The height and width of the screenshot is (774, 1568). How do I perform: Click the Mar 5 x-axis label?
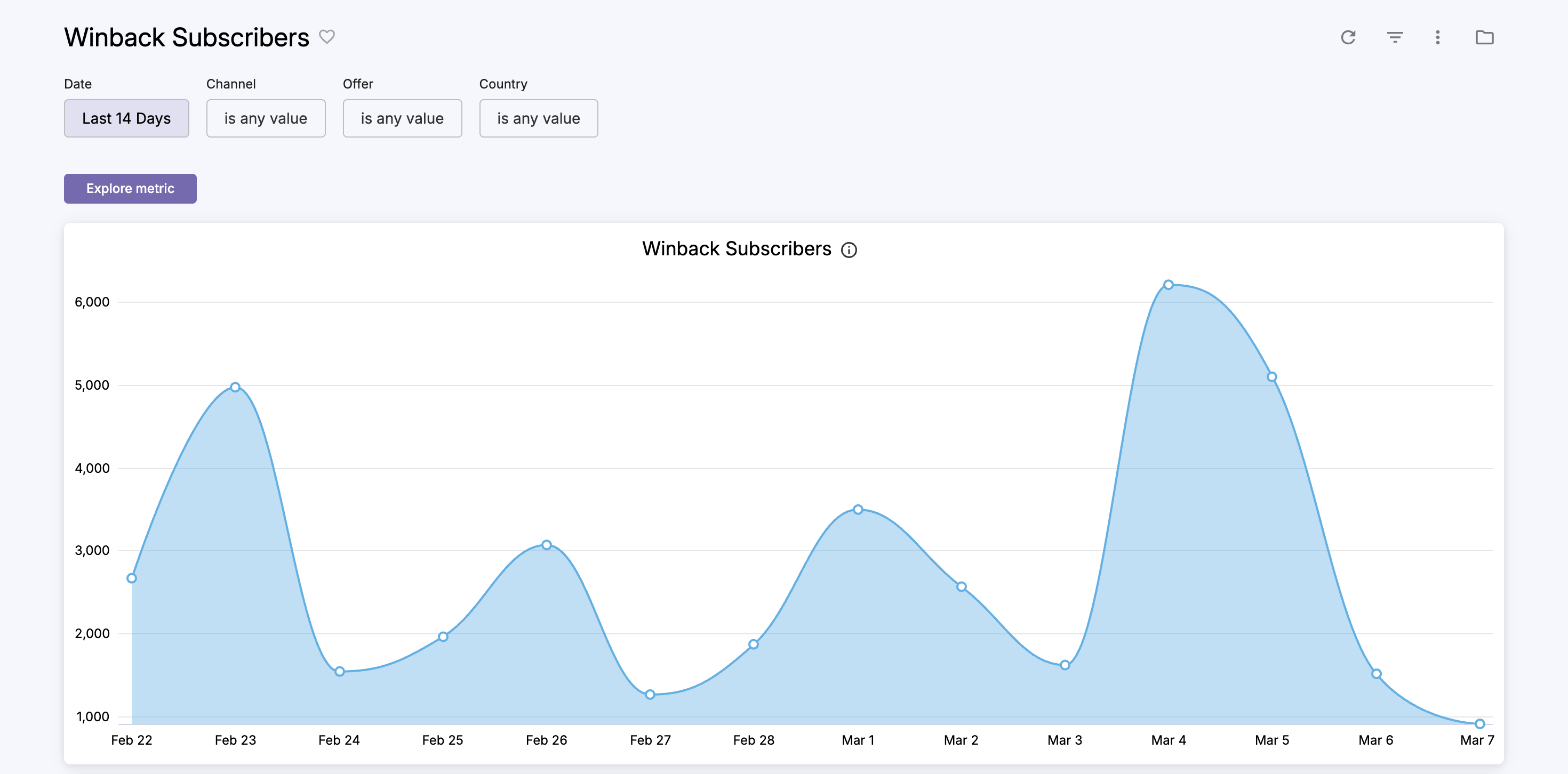click(1272, 740)
